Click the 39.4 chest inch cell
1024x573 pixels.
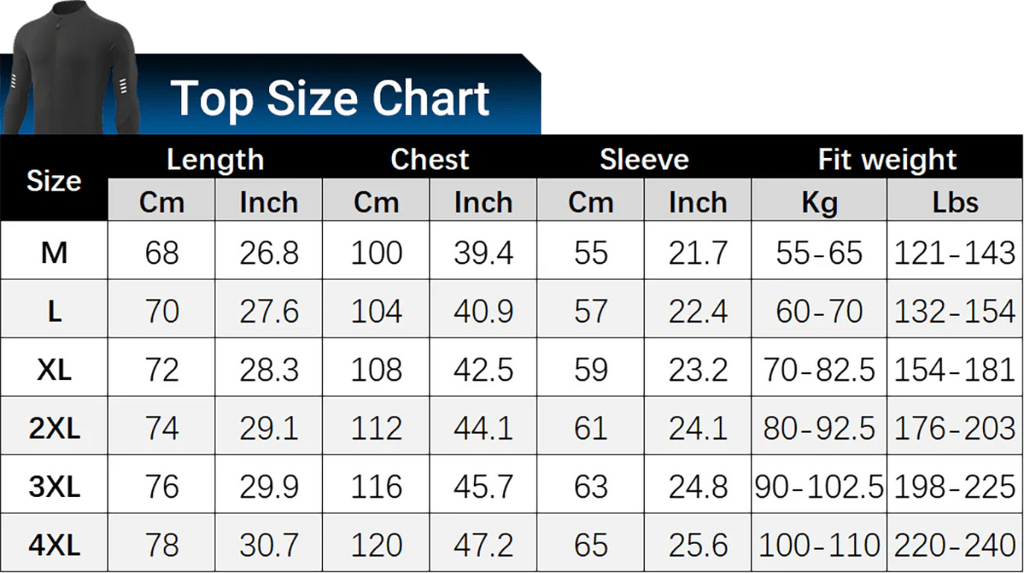click(483, 252)
